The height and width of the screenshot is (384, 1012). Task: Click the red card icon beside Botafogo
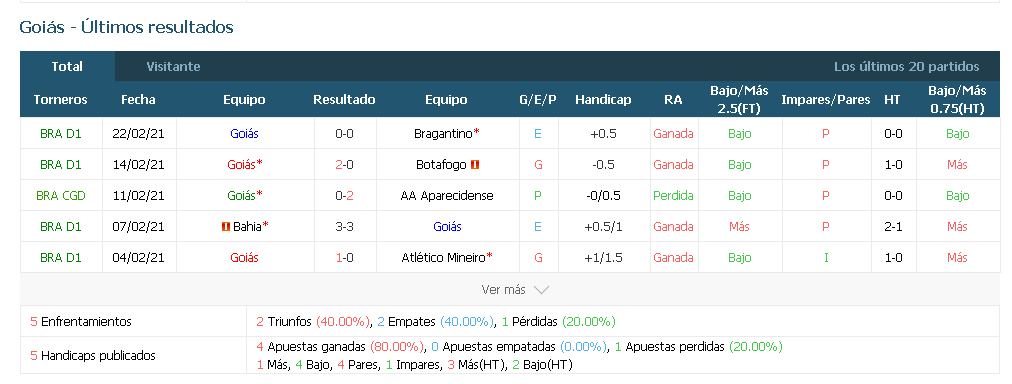pyautogui.click(x=475, y=165)
